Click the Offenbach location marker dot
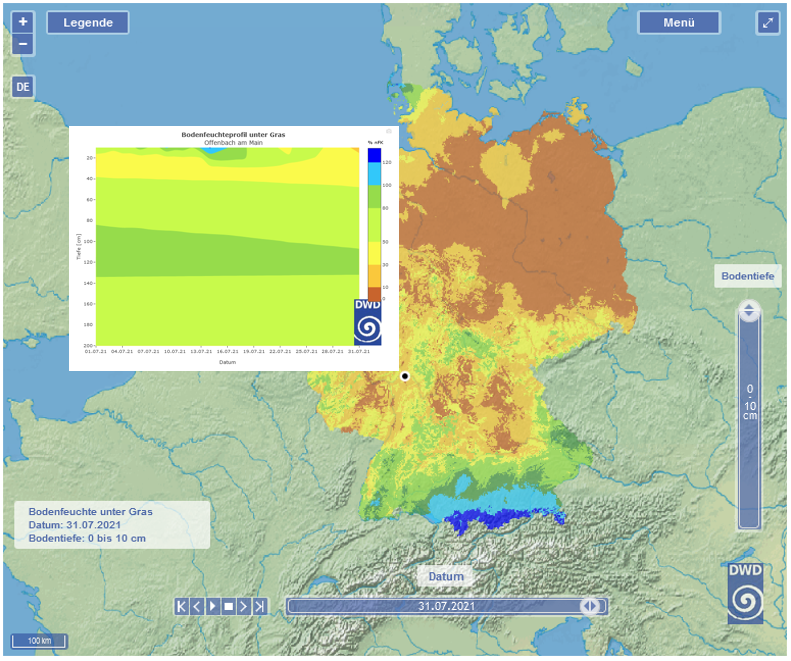The width and height of the screenshot is (791, 661). 405,376
